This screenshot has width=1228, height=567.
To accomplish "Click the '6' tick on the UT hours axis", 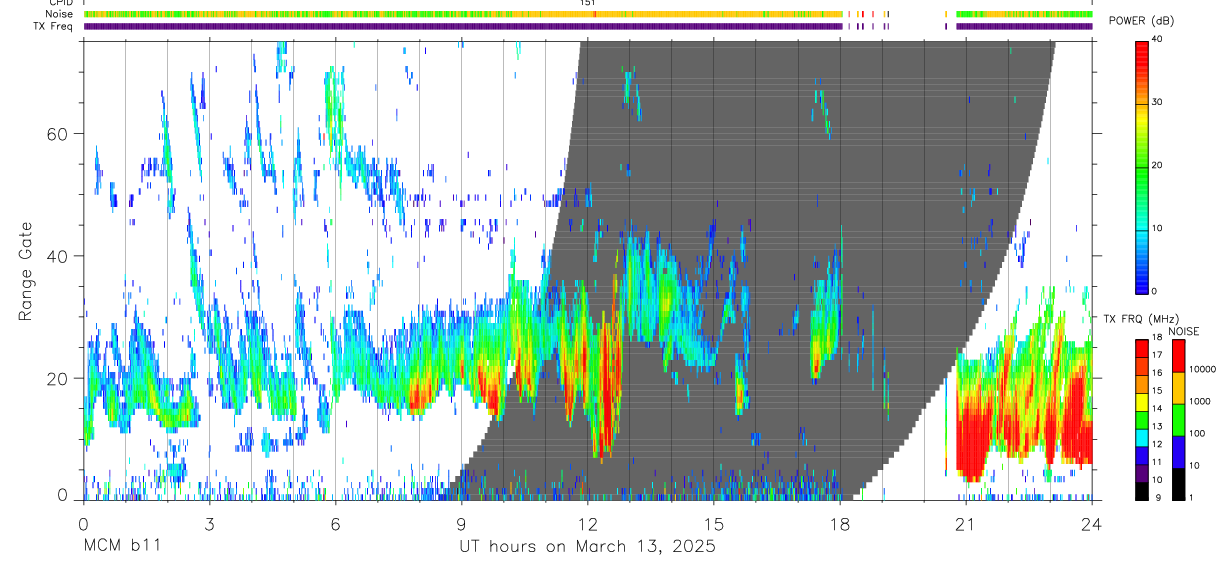I will [x=335, y=523].
